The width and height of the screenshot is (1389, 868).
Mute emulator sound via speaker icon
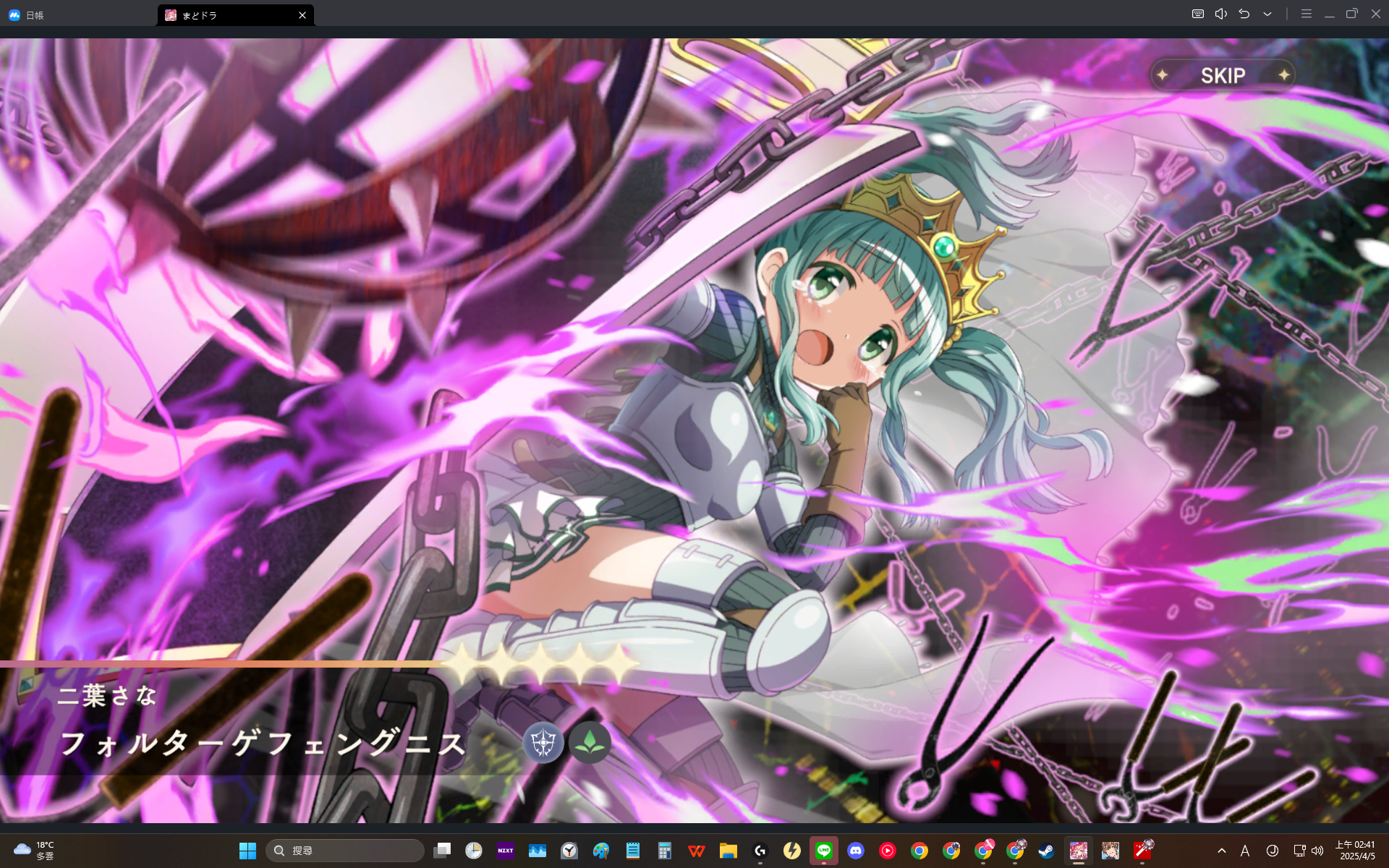pyautogui.click(x=1221, y=14)
